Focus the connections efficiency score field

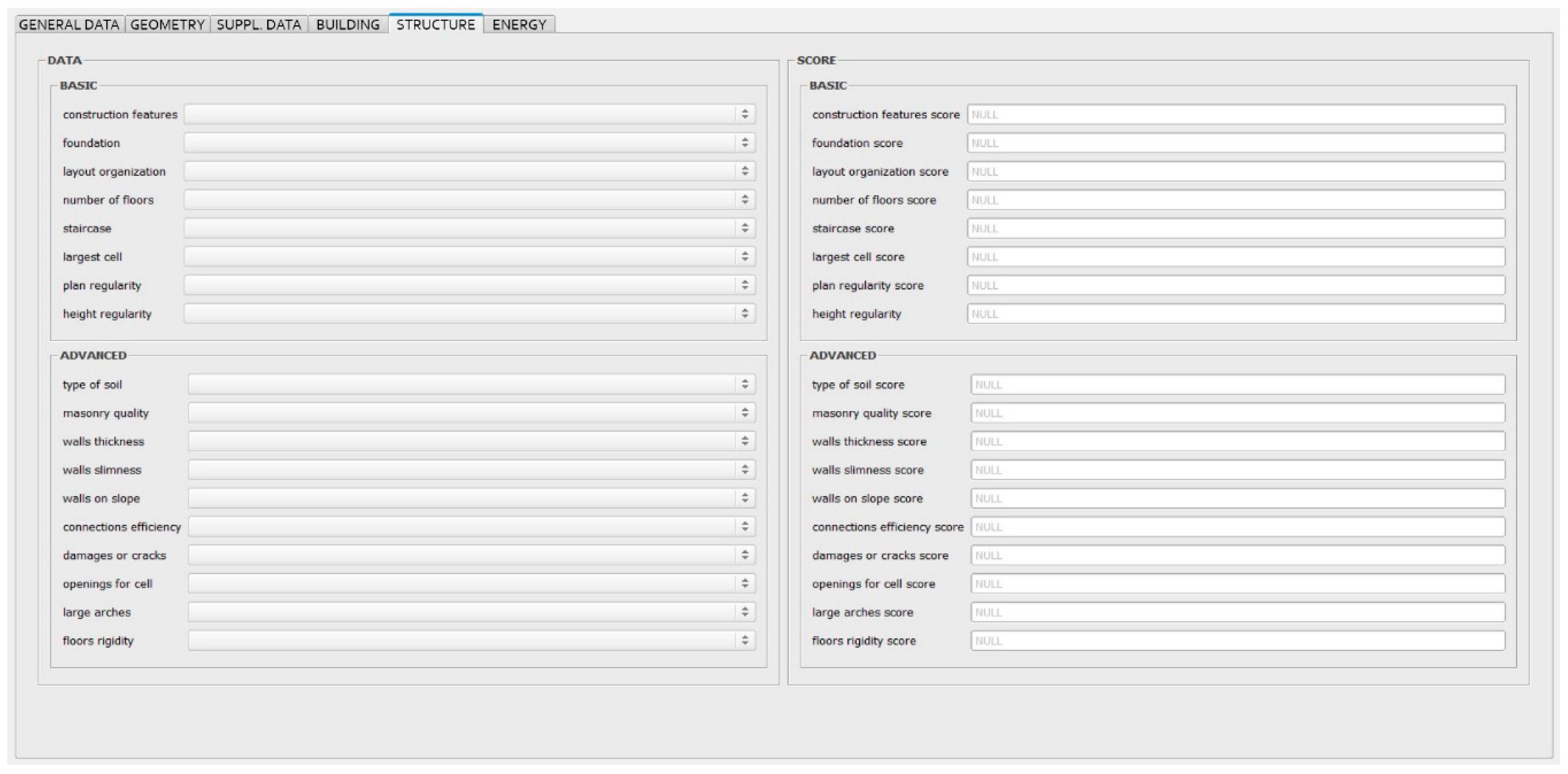tap(1238, 527)
